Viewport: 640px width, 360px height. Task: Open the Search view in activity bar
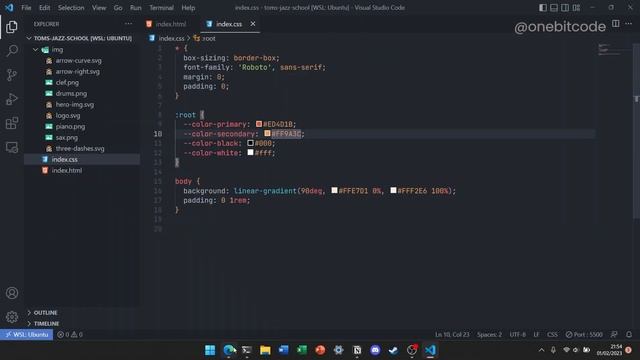[x=12, y=51]
